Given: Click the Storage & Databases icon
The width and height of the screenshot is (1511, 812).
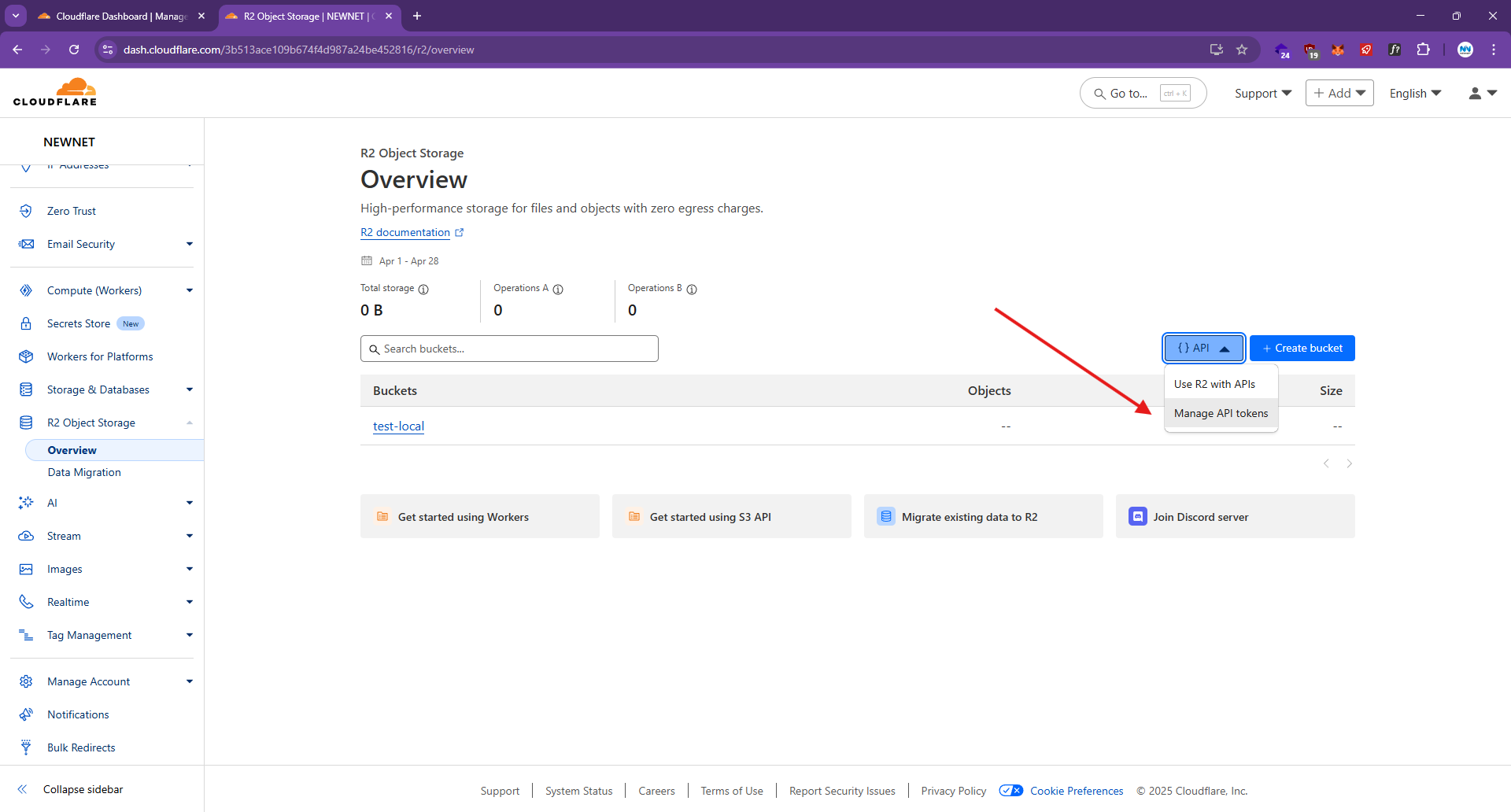Looking at the screenshot, I should (26, 389).
